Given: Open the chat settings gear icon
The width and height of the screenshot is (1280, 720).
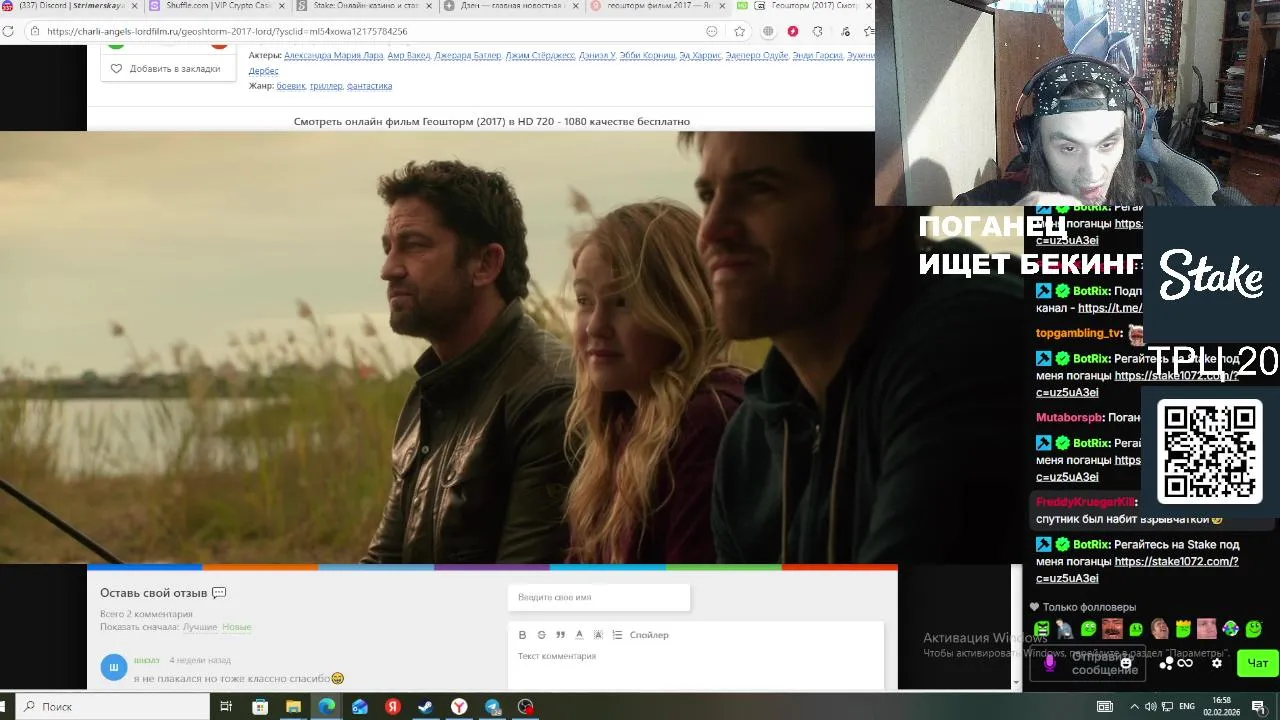Looking at the screenshot, I should pyautogui.click(x=1217, y=663).
